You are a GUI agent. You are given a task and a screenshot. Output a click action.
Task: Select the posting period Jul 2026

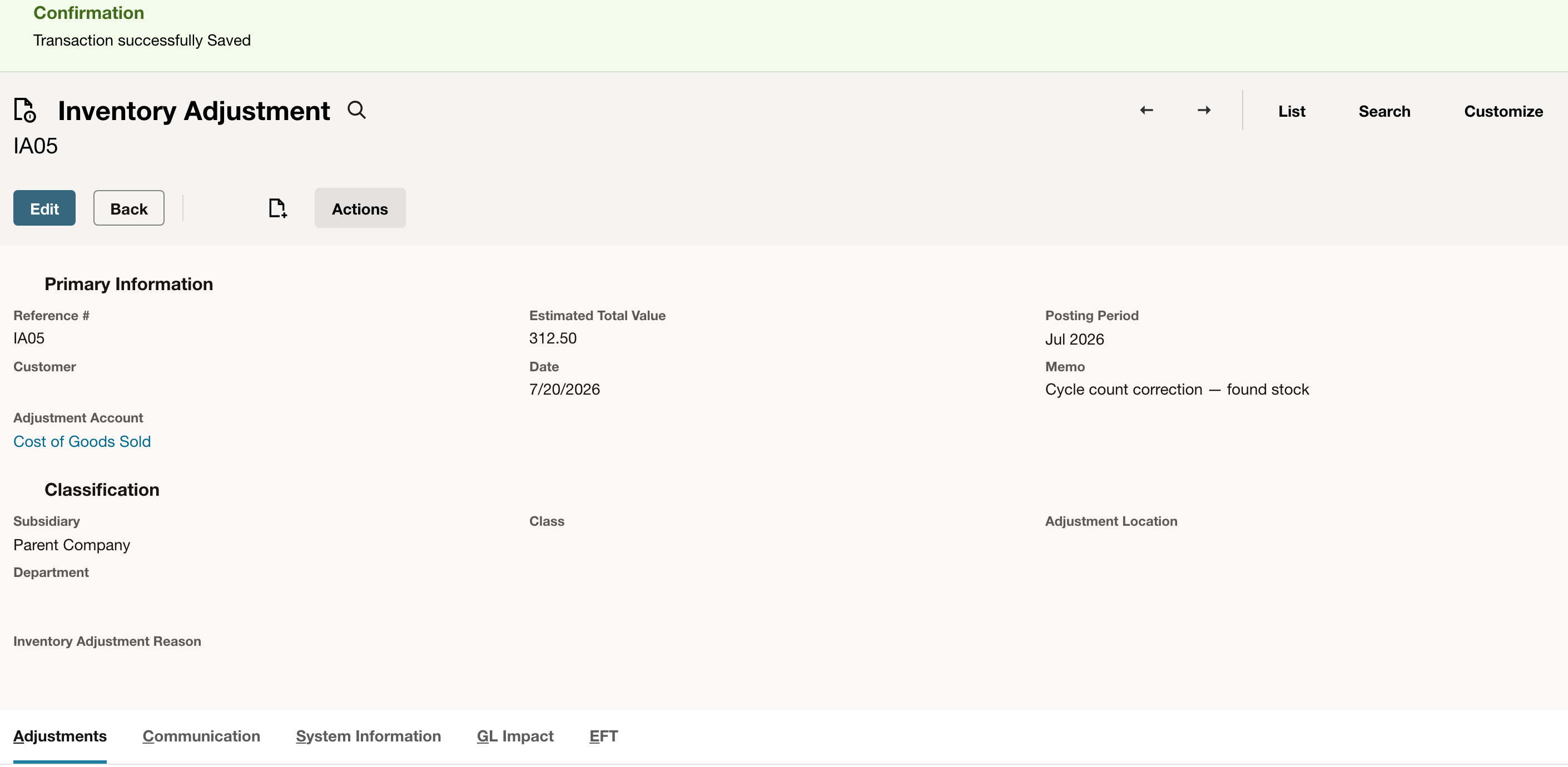1074,339
